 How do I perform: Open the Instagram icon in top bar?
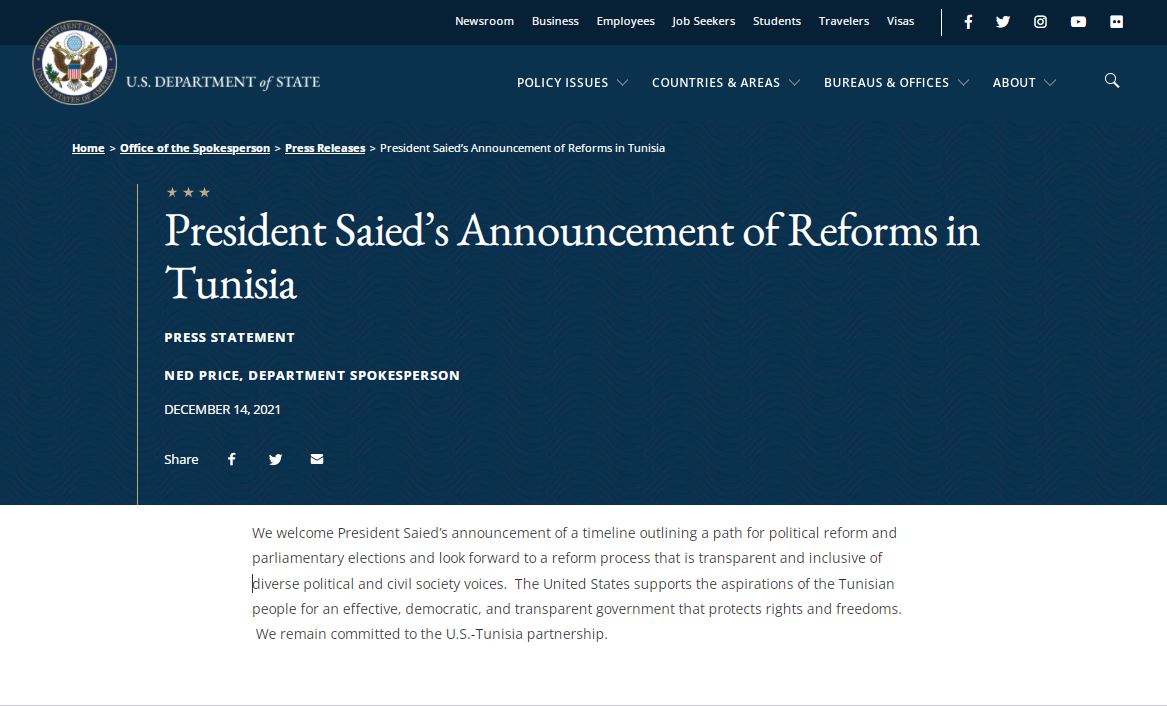(1040, 22)
